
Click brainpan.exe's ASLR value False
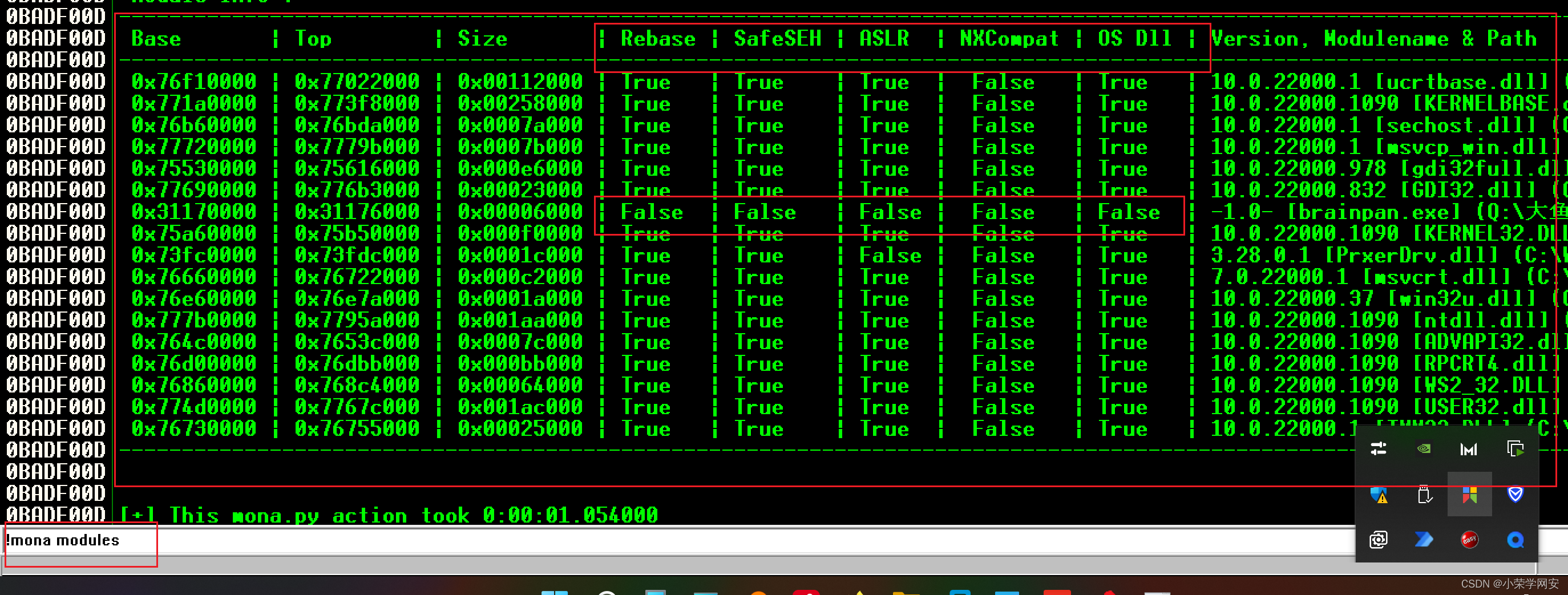(890, 212)
